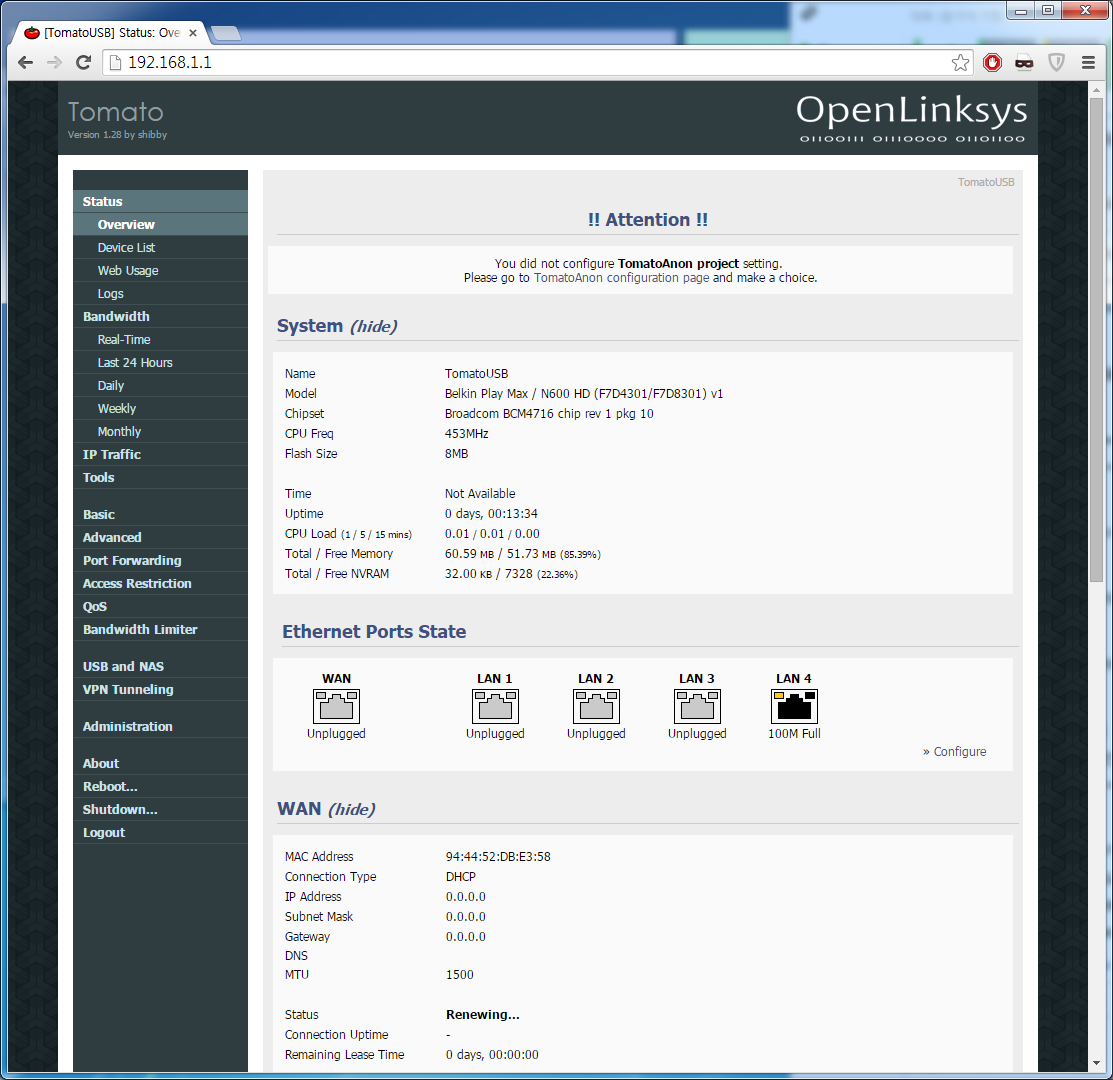Open the red stop-sign extension icon
Screen dimensions: 1113x1080
(992, 62)
